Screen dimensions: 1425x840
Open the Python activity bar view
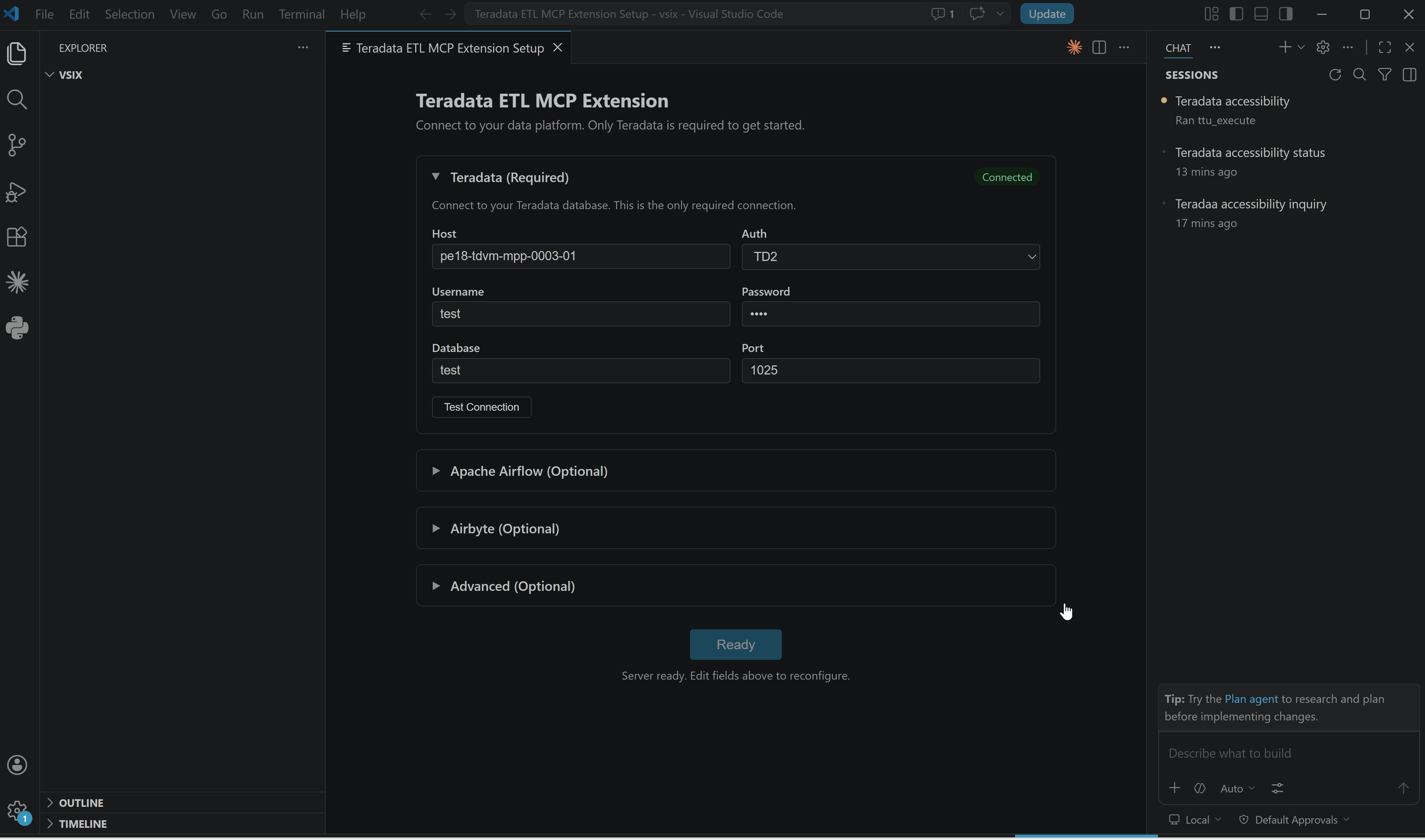pyautogui.click(x=17, y=328)
